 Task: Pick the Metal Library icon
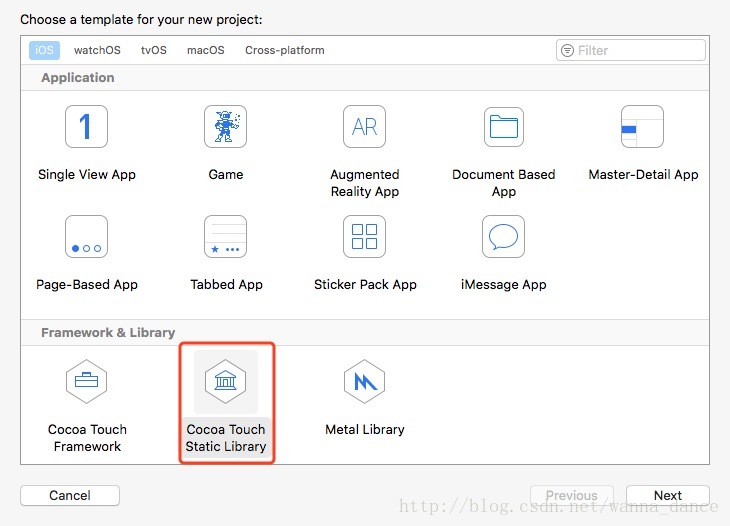[x=365, y=381]
